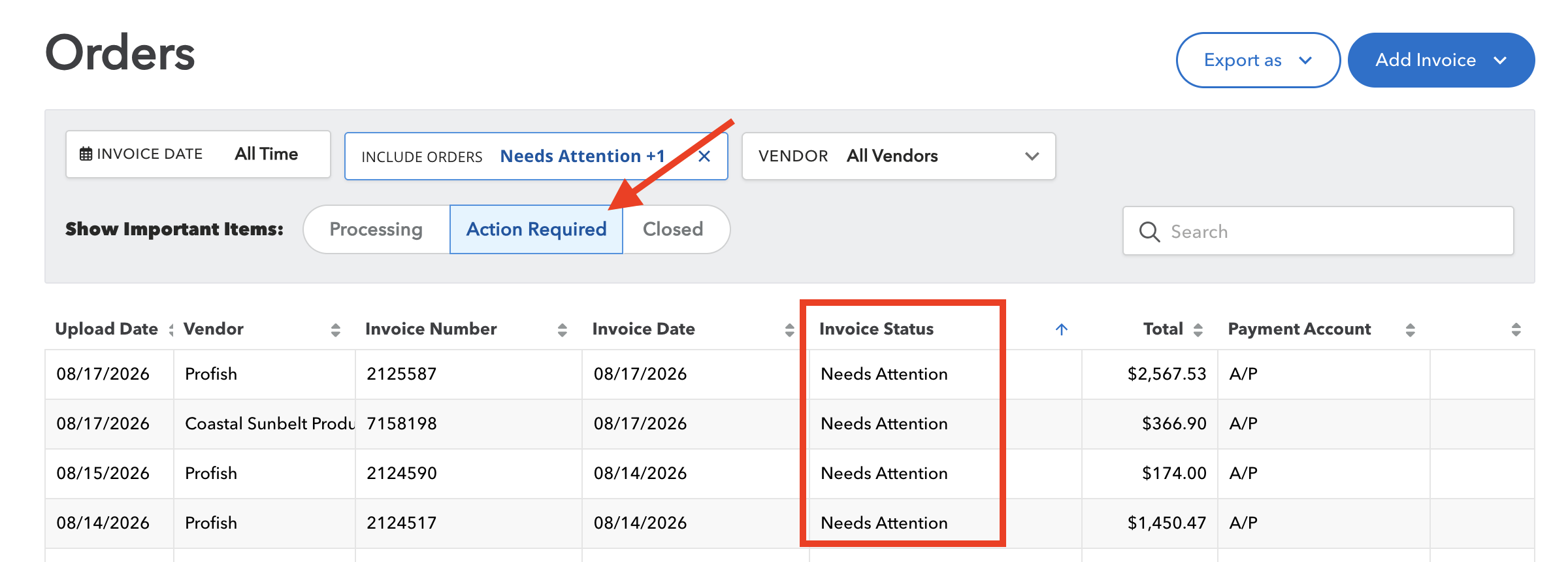Click the Invoice Number column header
The height and width of the screenshot is (562, 1568).
pyautogui.click(x=431, y=329)
